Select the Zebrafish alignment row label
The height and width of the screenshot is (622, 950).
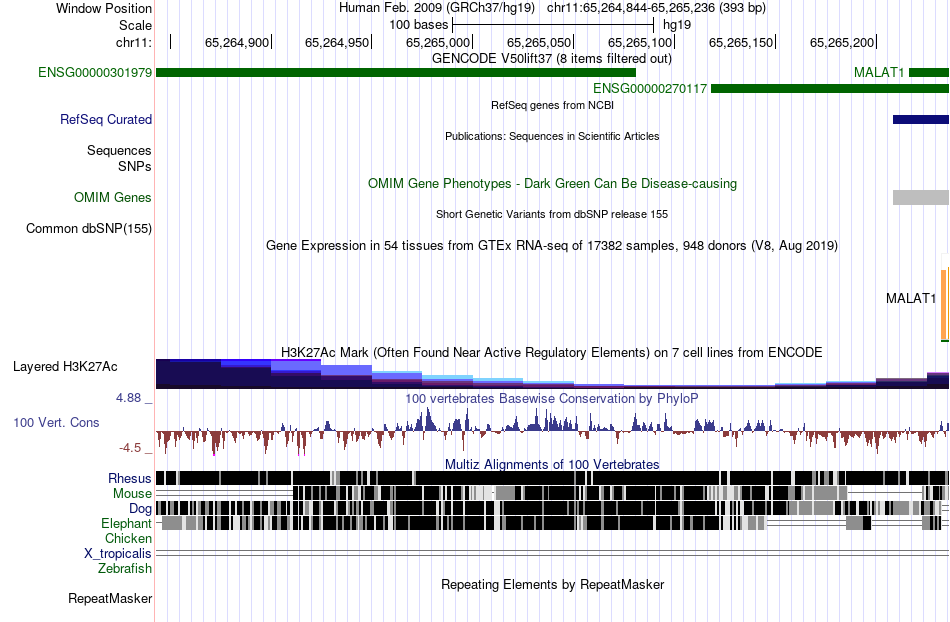pos(125,569)
